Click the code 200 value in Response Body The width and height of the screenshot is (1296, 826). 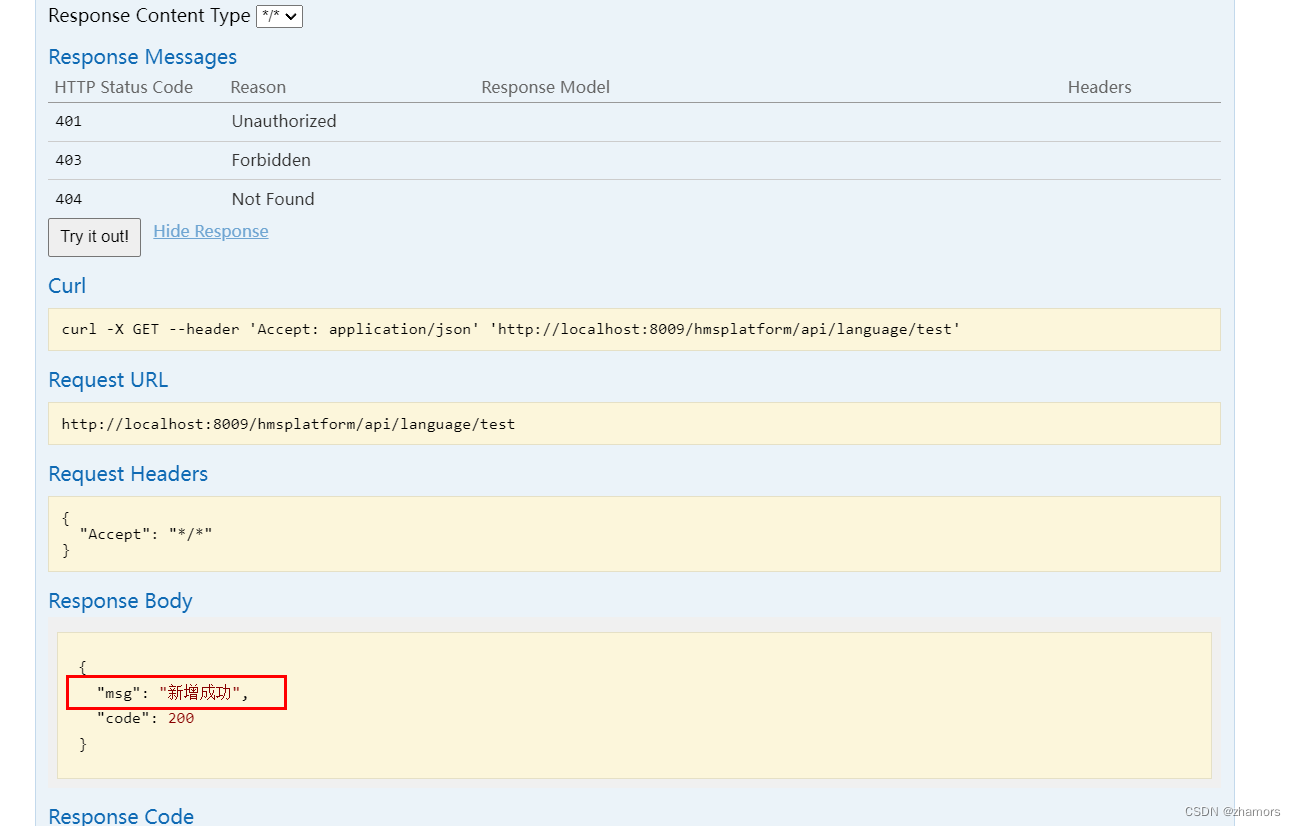coord(181,717)
